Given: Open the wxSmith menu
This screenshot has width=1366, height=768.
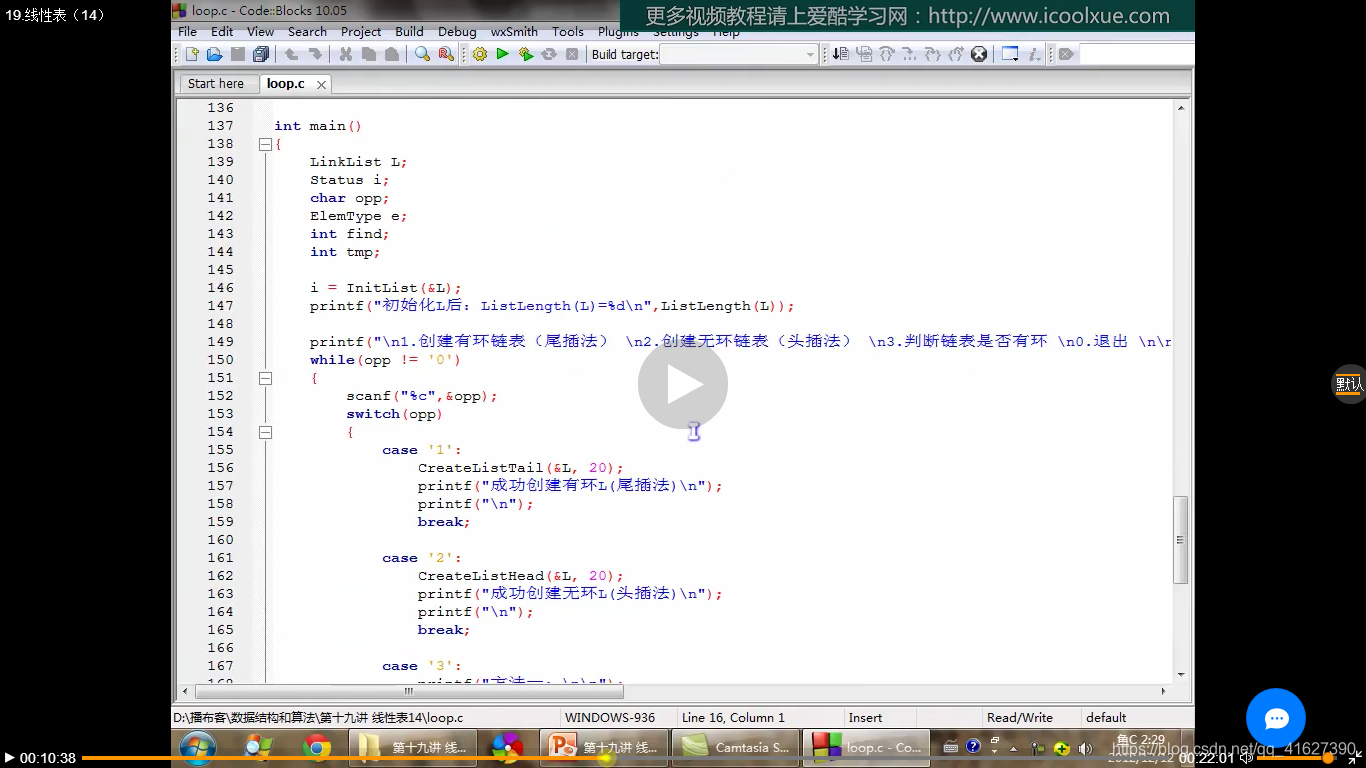Looking at the screenshot, I should (x=514, y=32).
